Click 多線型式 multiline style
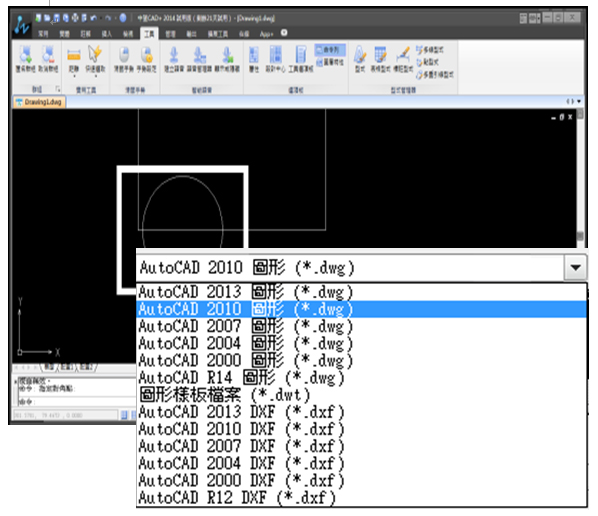The width and height of the screenshot is (598, 516). [x=429, y=50]
